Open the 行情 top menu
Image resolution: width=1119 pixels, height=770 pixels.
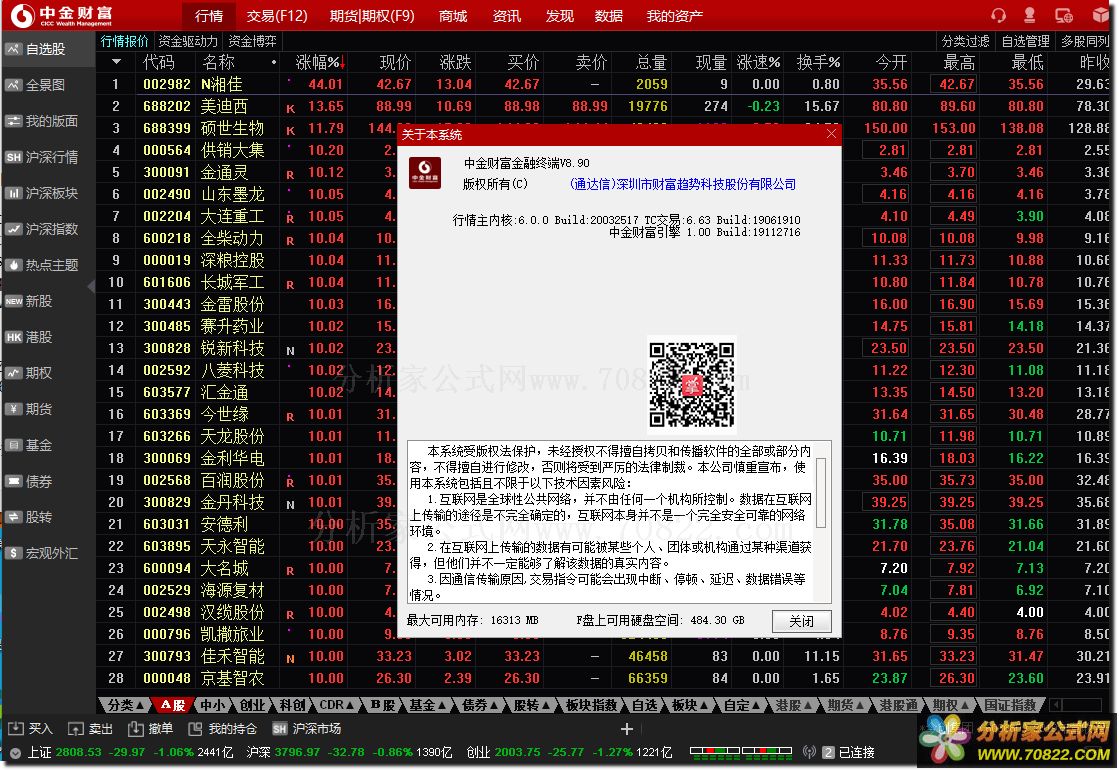pyautogui.click(x=208, y=16)
